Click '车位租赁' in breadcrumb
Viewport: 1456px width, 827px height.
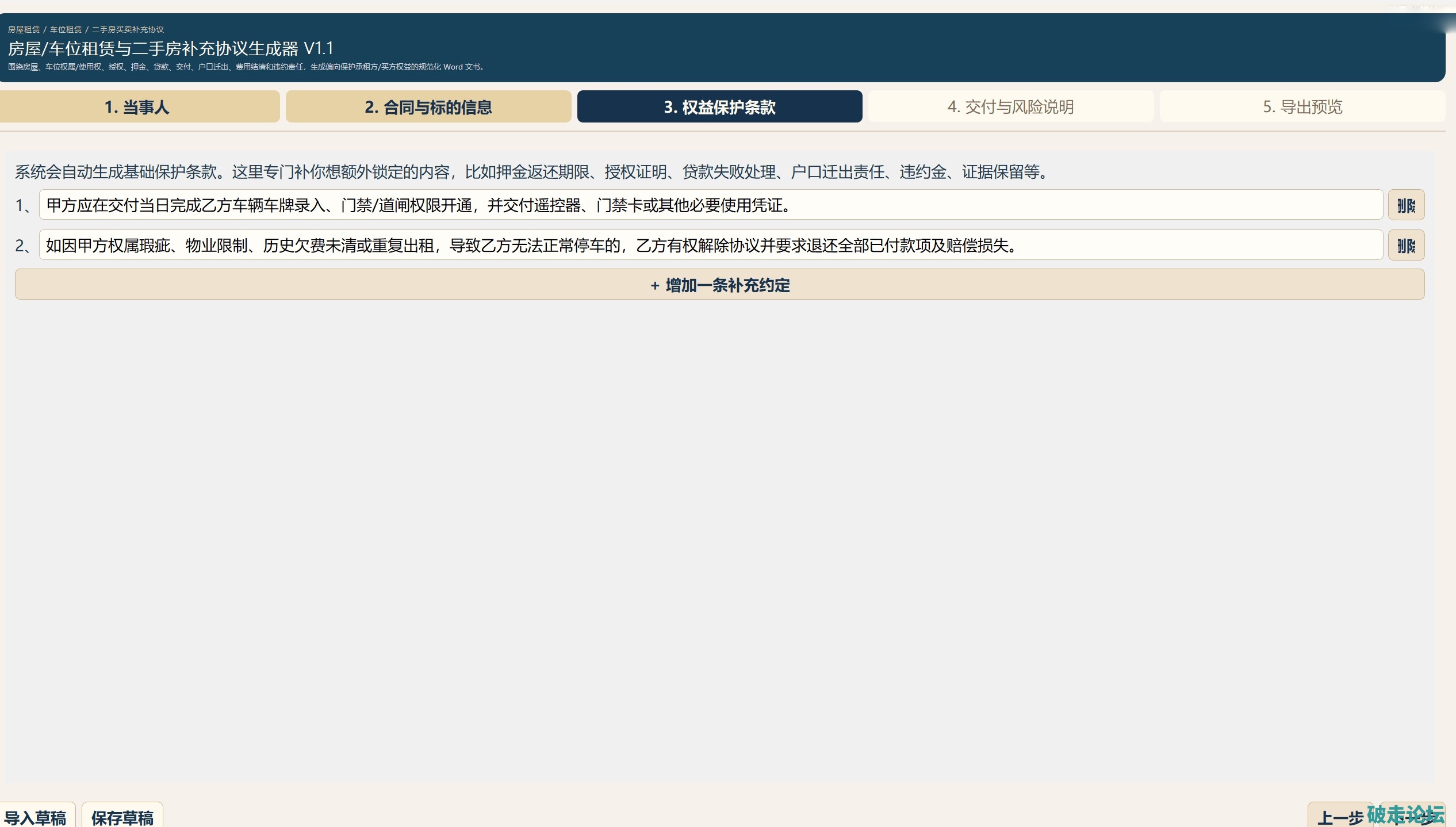(66, 29)
